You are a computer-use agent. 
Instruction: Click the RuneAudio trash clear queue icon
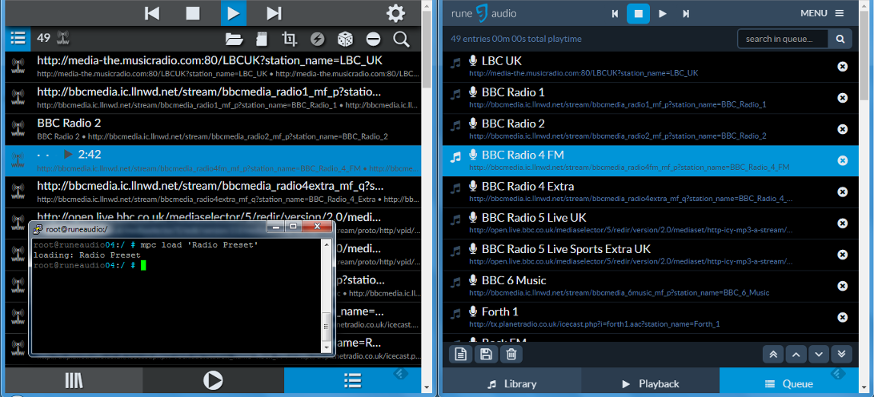(x=511, y=354)
